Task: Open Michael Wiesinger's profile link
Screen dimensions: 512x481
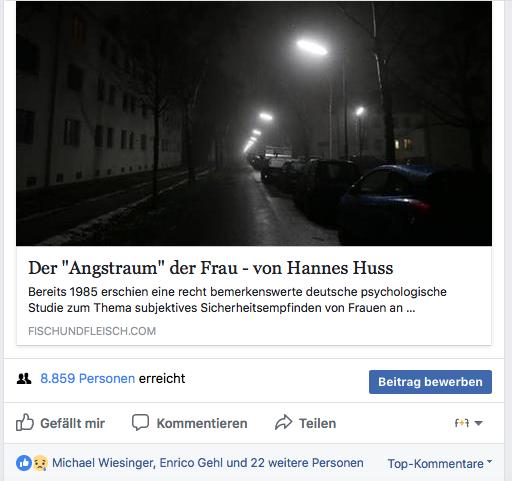Action: coord(103,463)
